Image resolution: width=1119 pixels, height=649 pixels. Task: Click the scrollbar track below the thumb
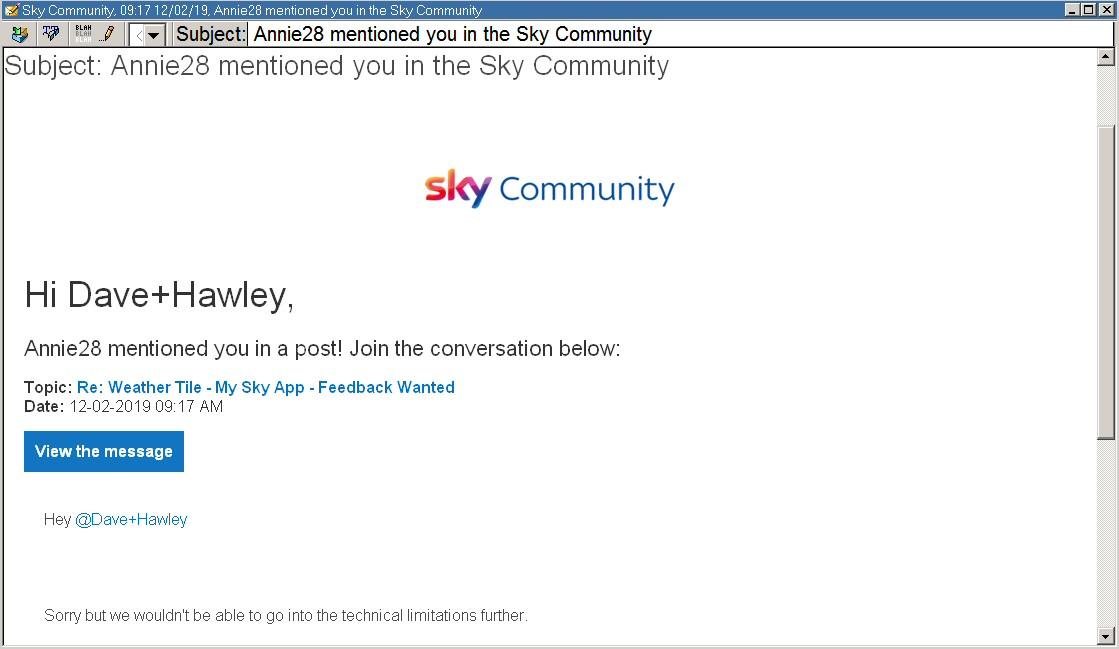[1105, 533]
